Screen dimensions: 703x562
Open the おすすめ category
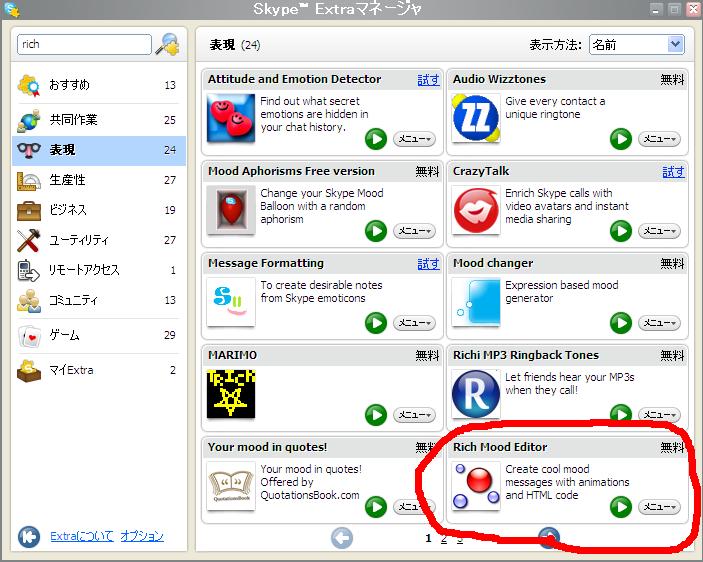pyautogui.click(x=99, y=85)
